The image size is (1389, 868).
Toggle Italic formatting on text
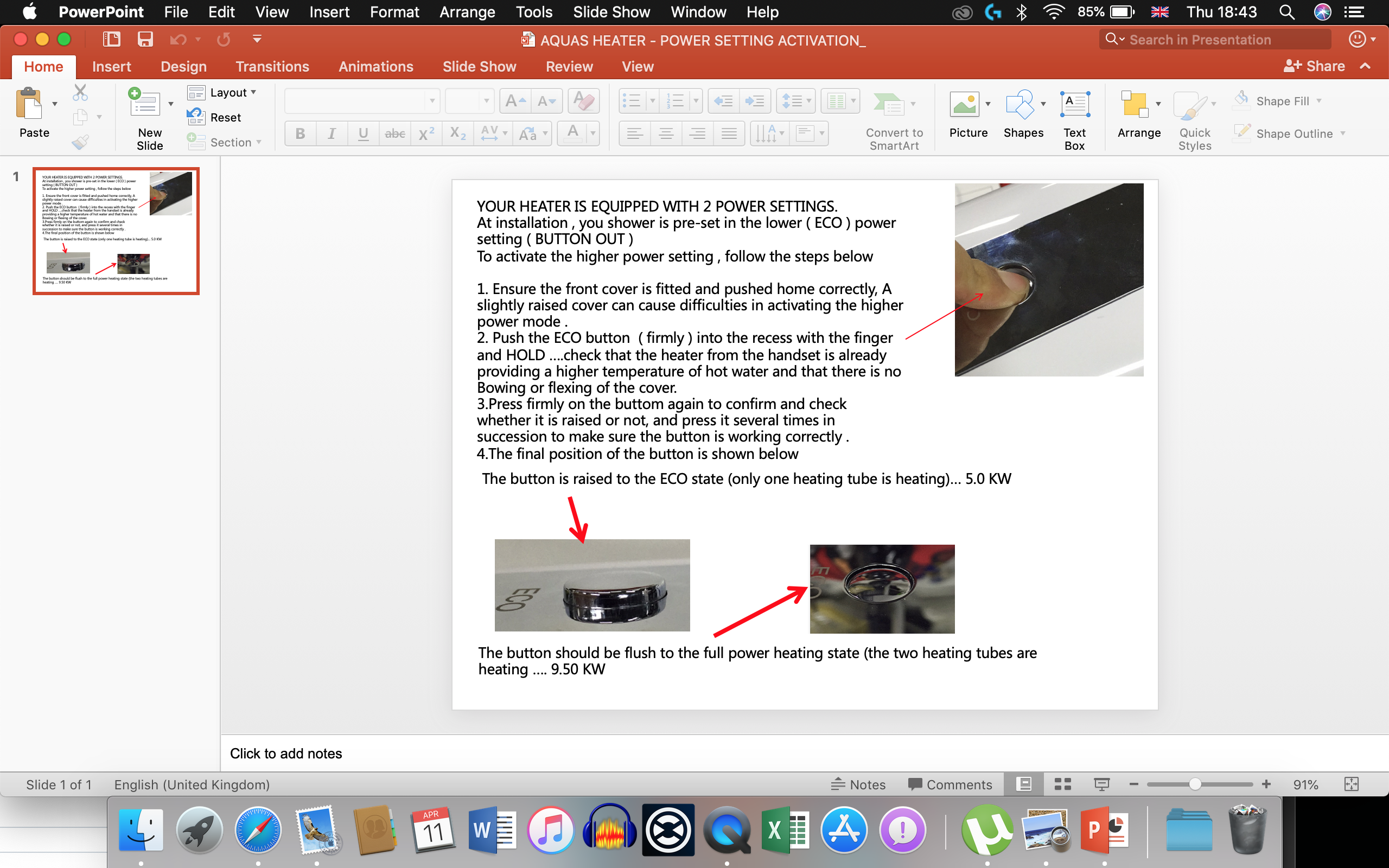(x=331, y=133)
